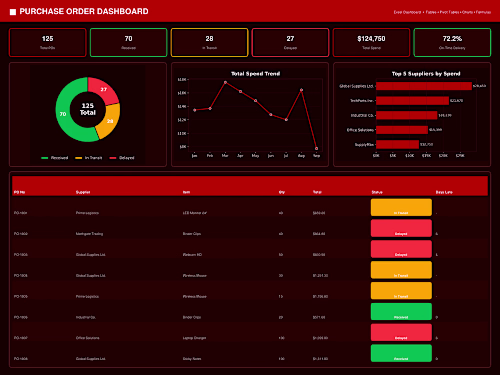
Task: Select the Jan data point on trend line
Action: click(195, 110)
